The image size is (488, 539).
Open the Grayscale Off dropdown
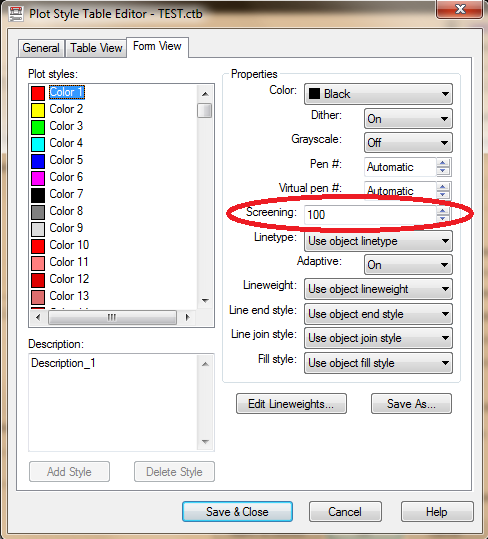408,143
